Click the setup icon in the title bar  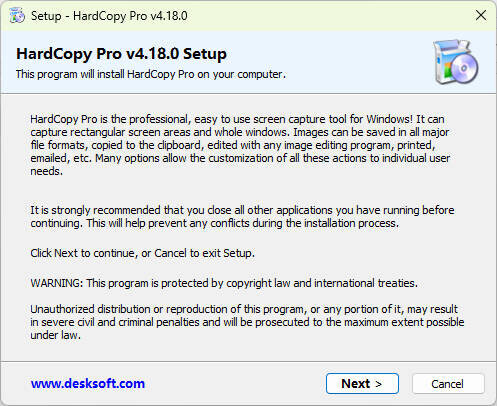17,15
